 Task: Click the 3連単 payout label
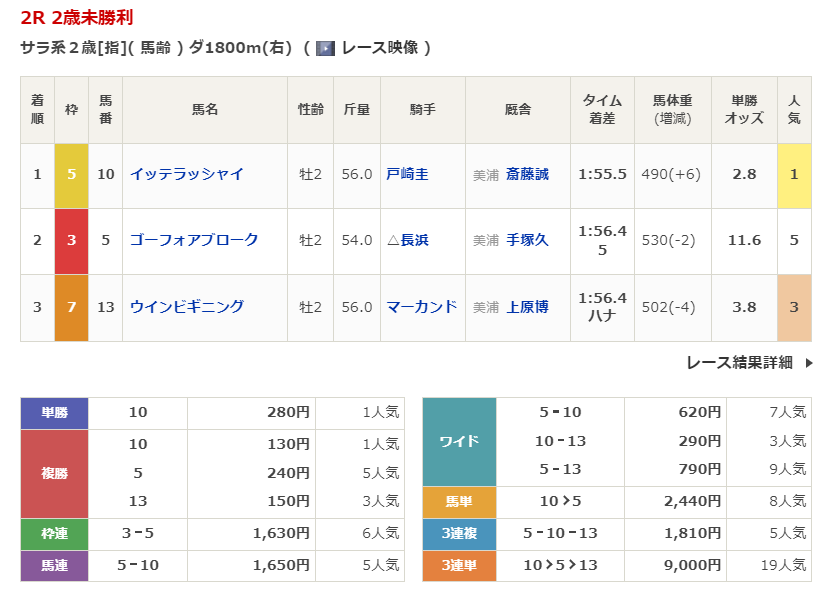click(459, 565)
